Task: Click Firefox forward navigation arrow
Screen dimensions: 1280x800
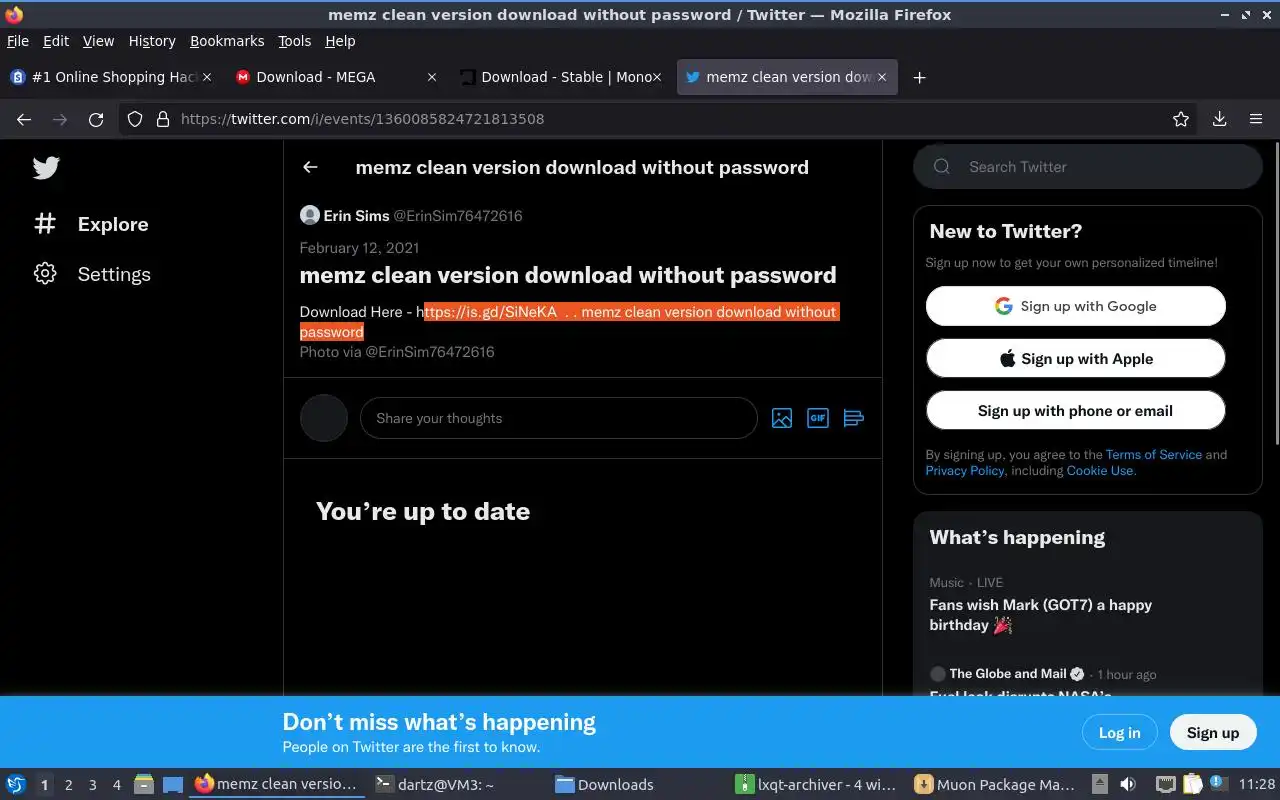Action: pyautogui.click(x=60, y=119)
